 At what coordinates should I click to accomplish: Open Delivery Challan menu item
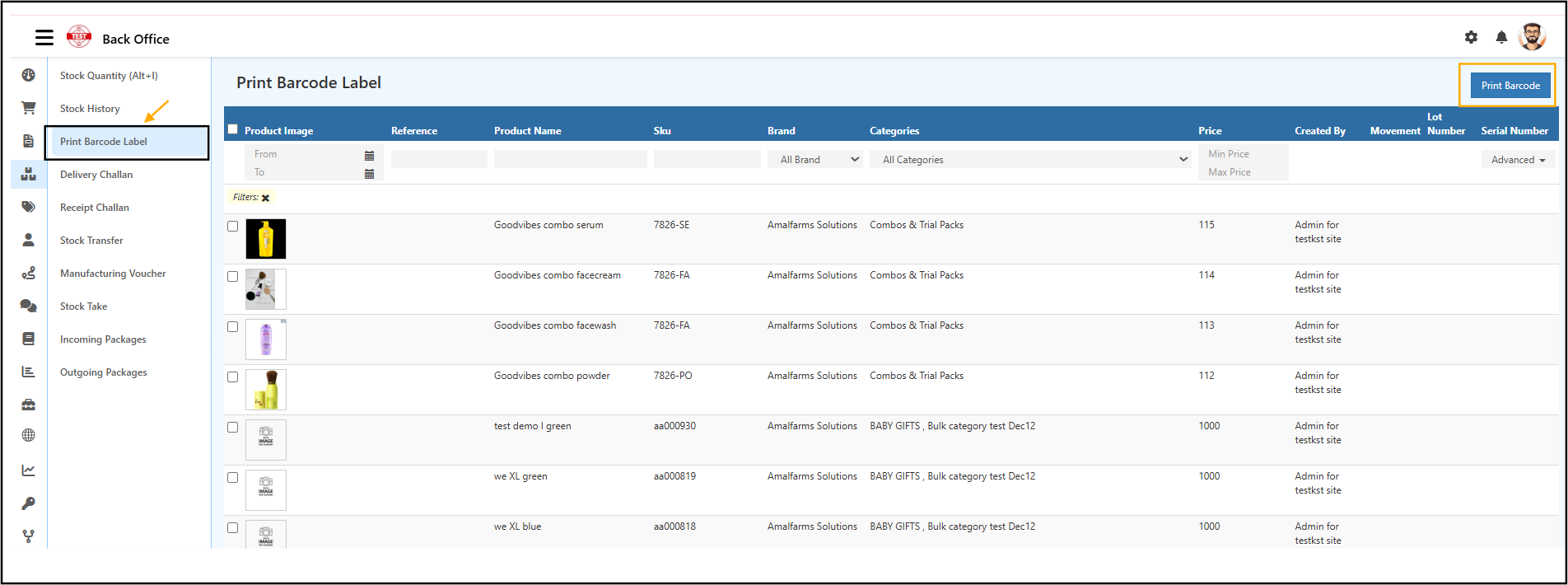tap(96, 175)
